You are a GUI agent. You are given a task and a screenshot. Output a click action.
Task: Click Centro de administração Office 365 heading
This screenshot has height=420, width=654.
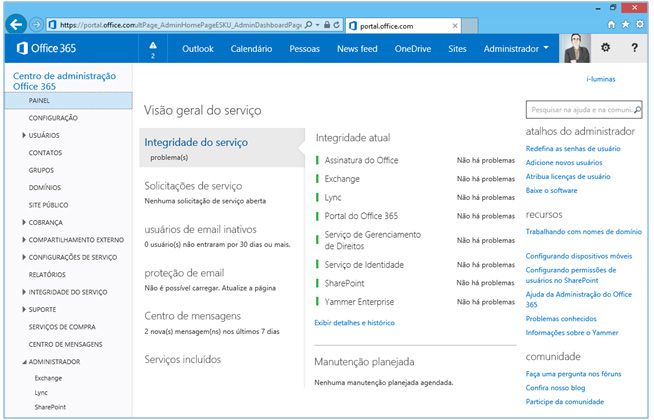(x=64, y=81)
